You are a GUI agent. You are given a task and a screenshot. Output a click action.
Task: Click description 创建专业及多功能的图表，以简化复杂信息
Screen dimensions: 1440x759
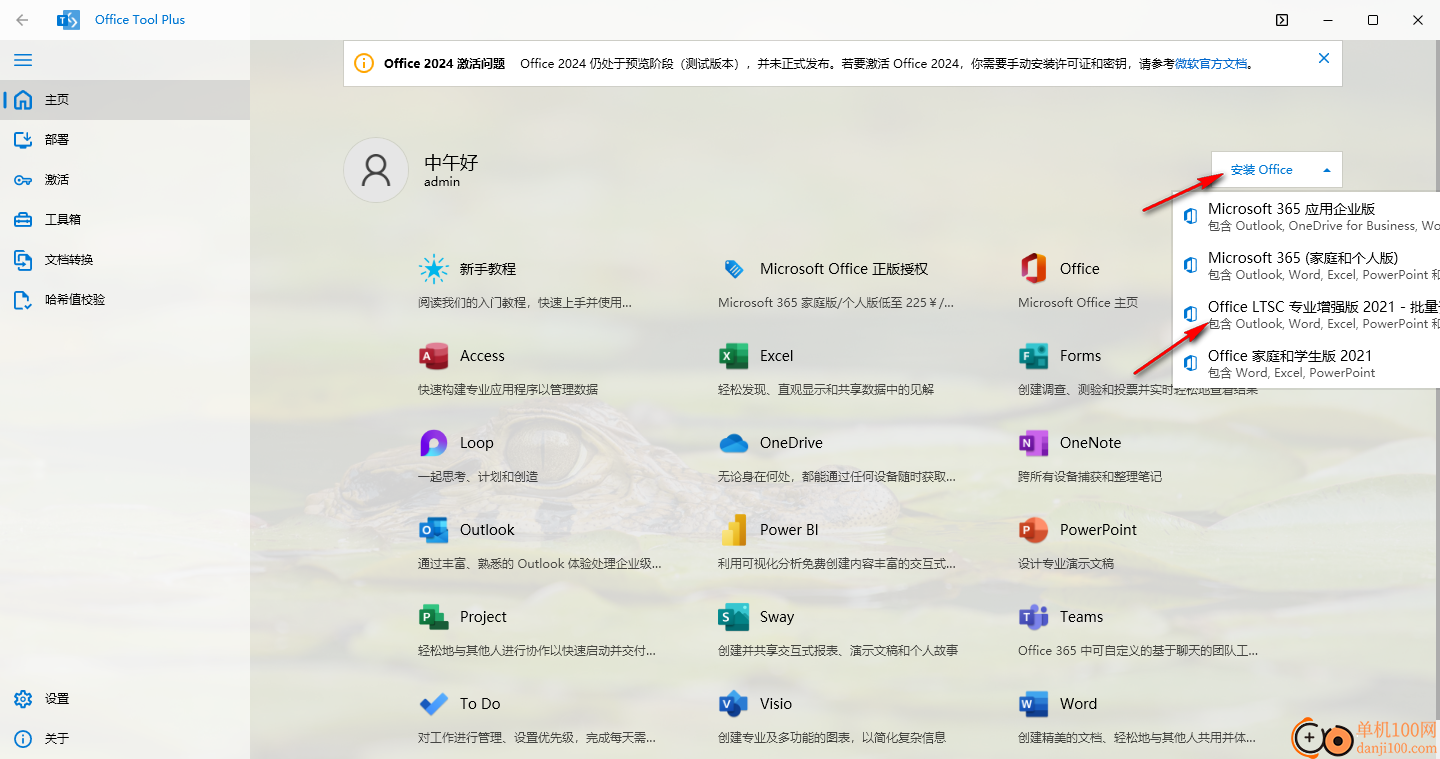pos(832,738)
